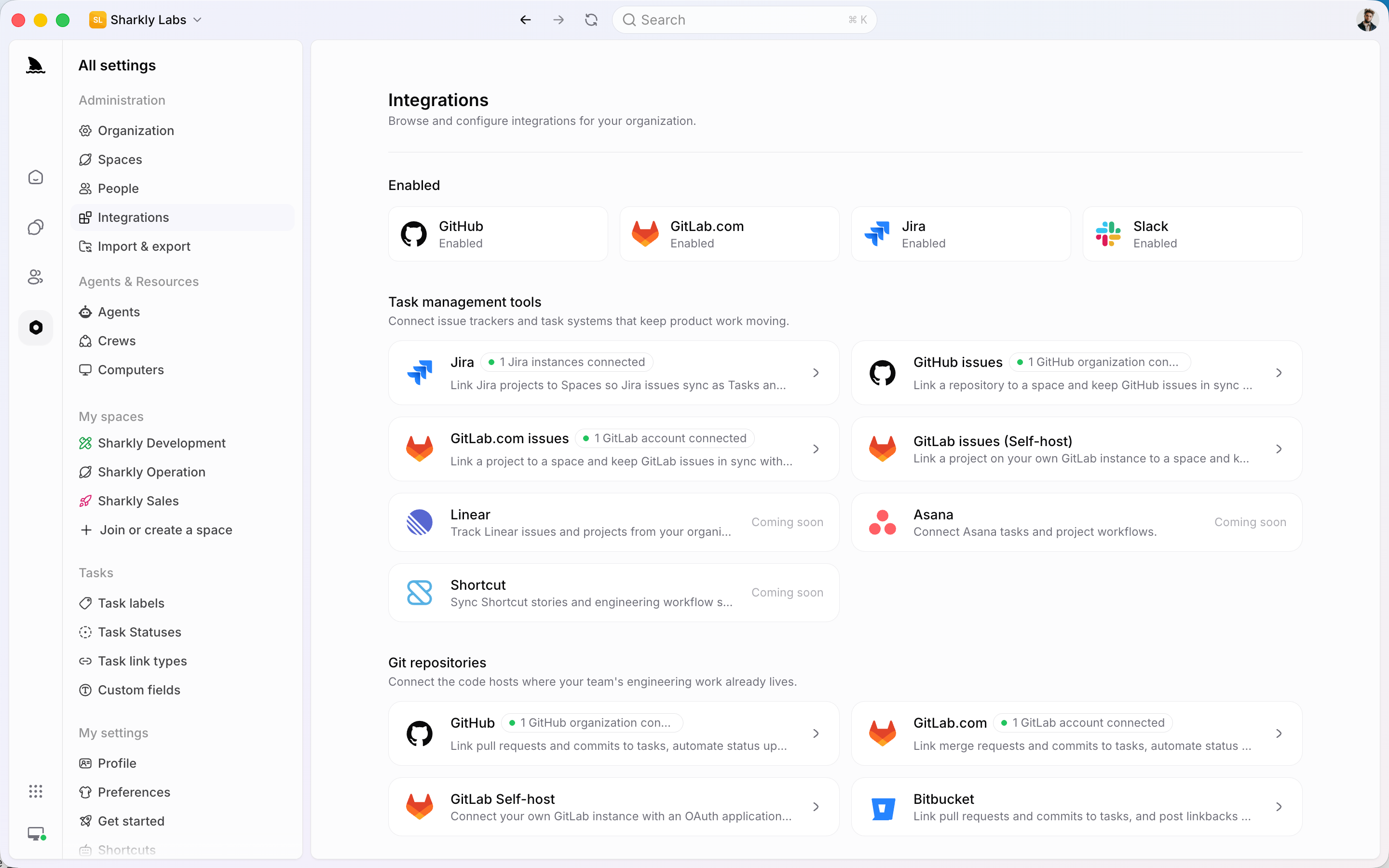
Task: Go back with the left arrow icon
Action: (525, 20)
